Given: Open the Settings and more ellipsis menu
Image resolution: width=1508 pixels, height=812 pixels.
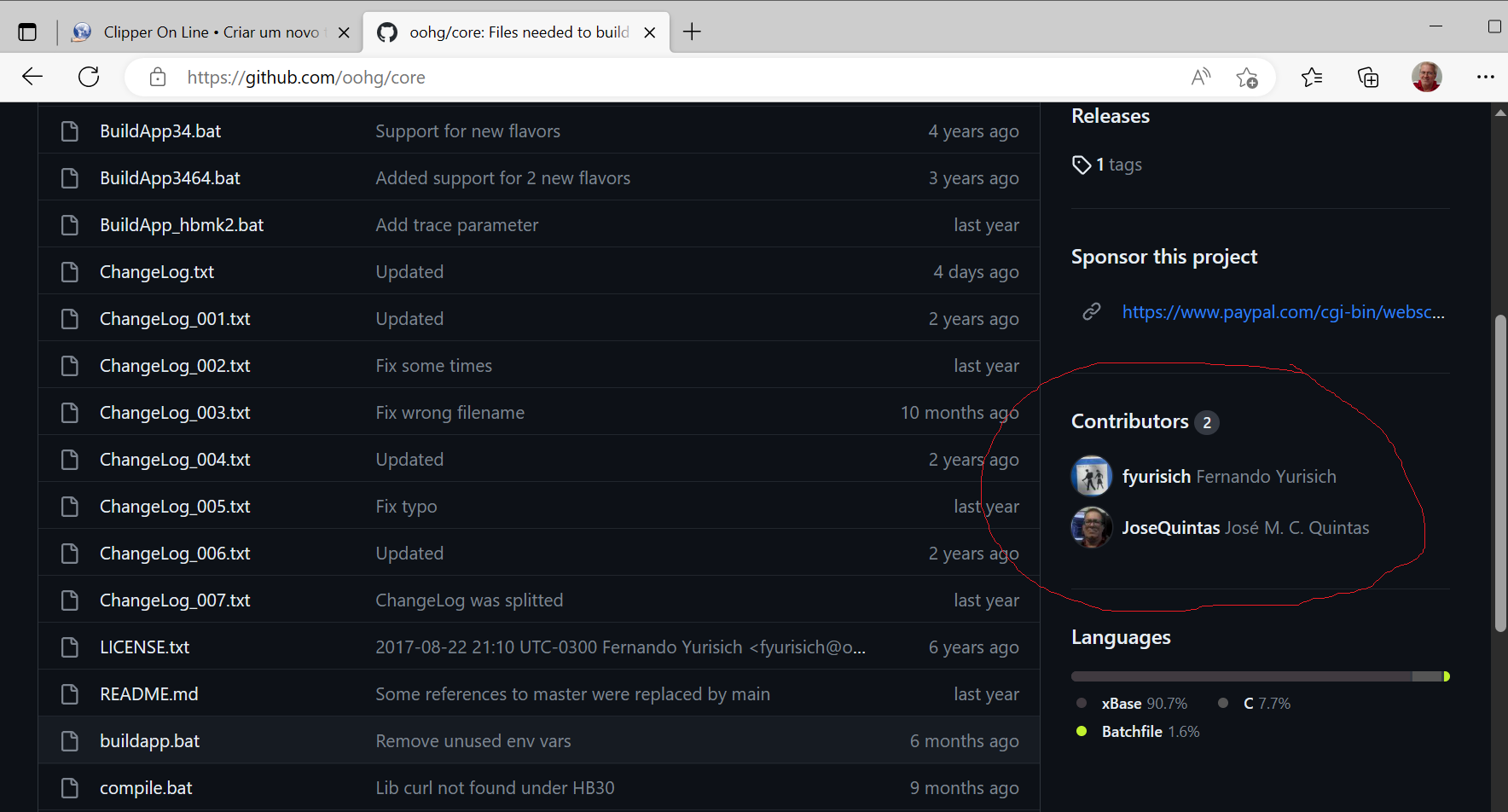Looking at the screenshot, I should [1486, 77].
